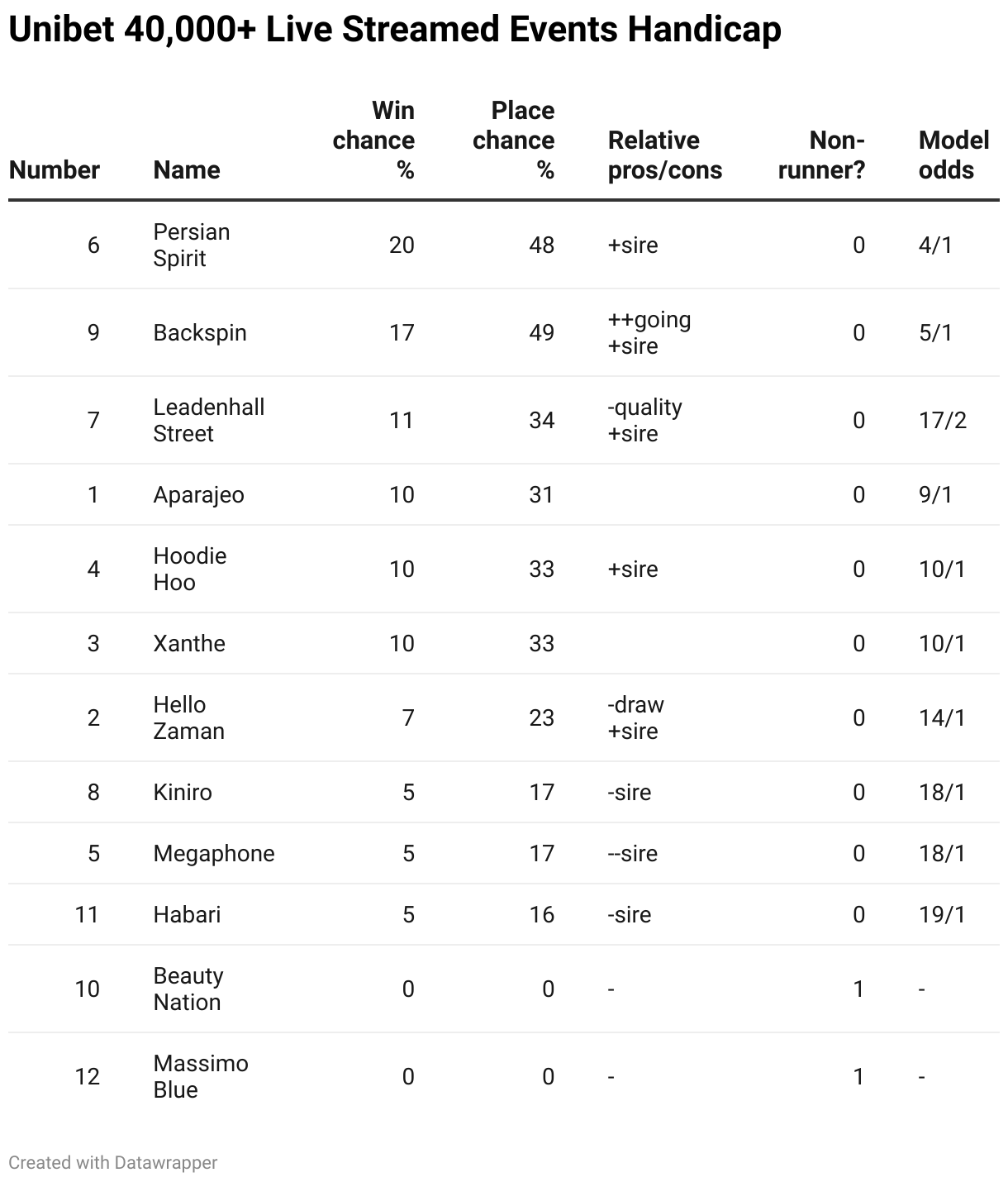Select the Persian Spirit name cell
The height and width of the screenshot is (1182, 1008).
[192, 245]
